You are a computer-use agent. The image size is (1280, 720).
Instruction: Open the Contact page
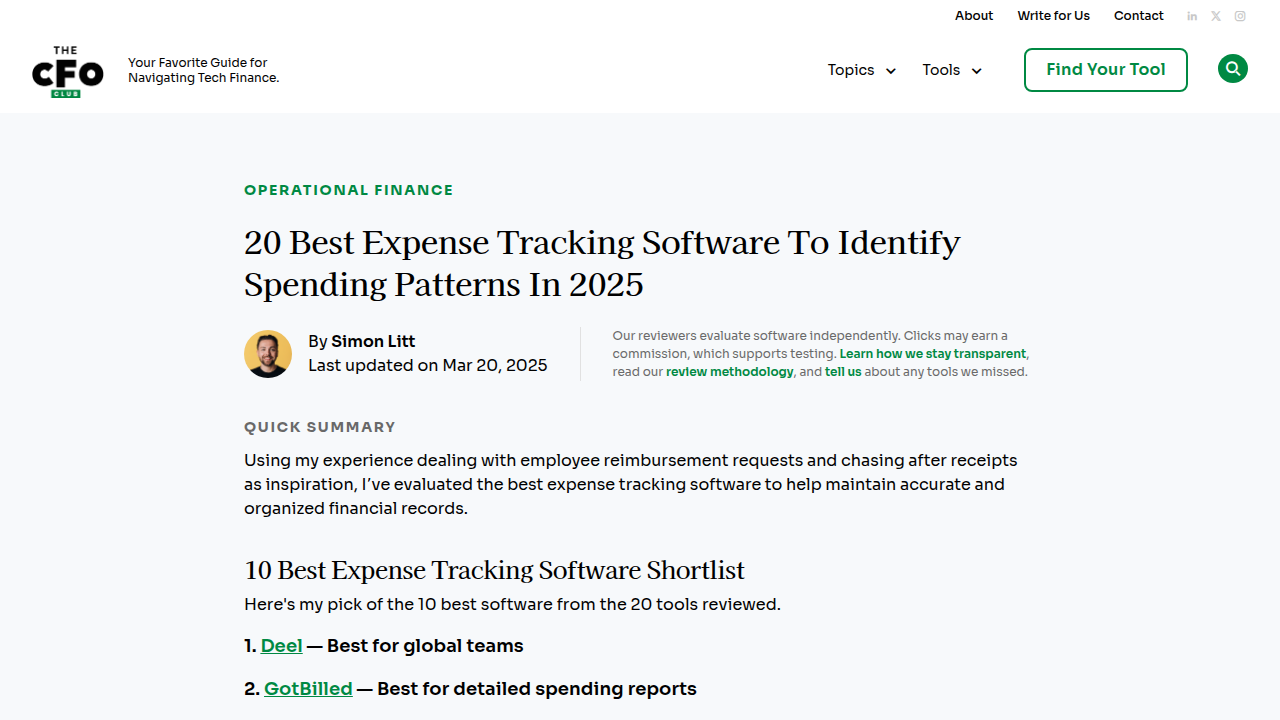pyautogui.click(x=1139, y=16)
